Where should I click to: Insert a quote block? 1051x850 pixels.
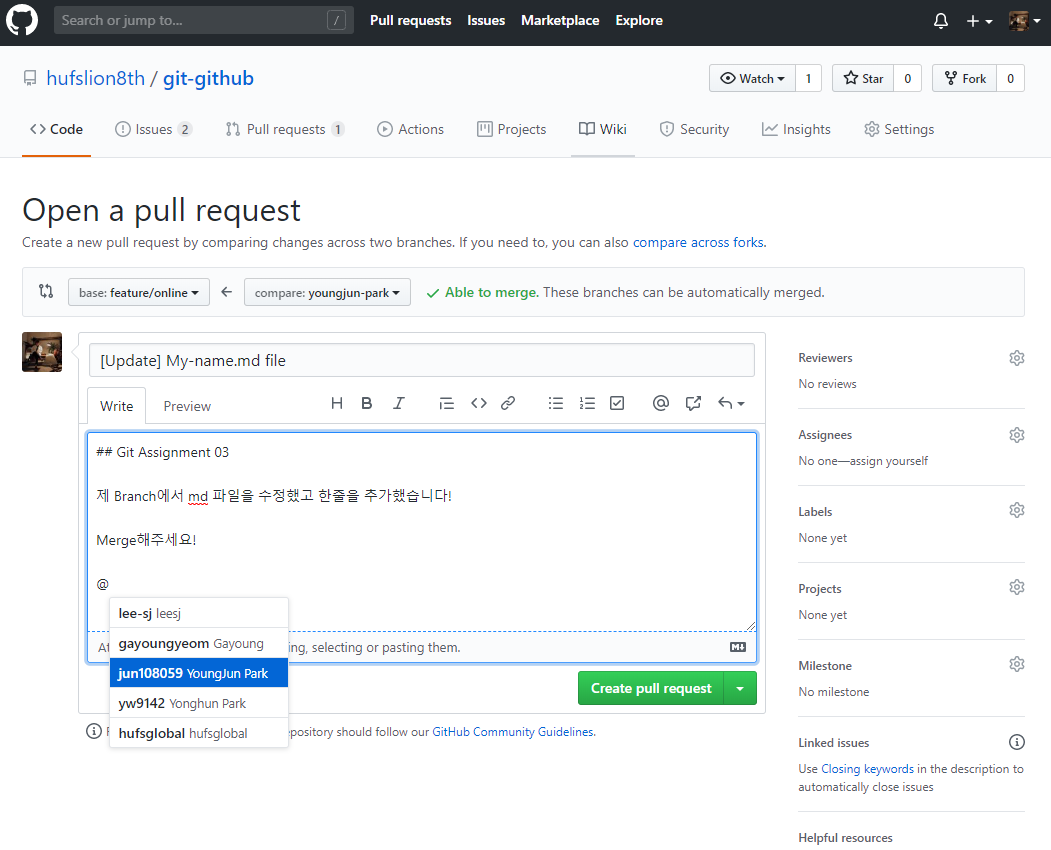coord(446,403)
